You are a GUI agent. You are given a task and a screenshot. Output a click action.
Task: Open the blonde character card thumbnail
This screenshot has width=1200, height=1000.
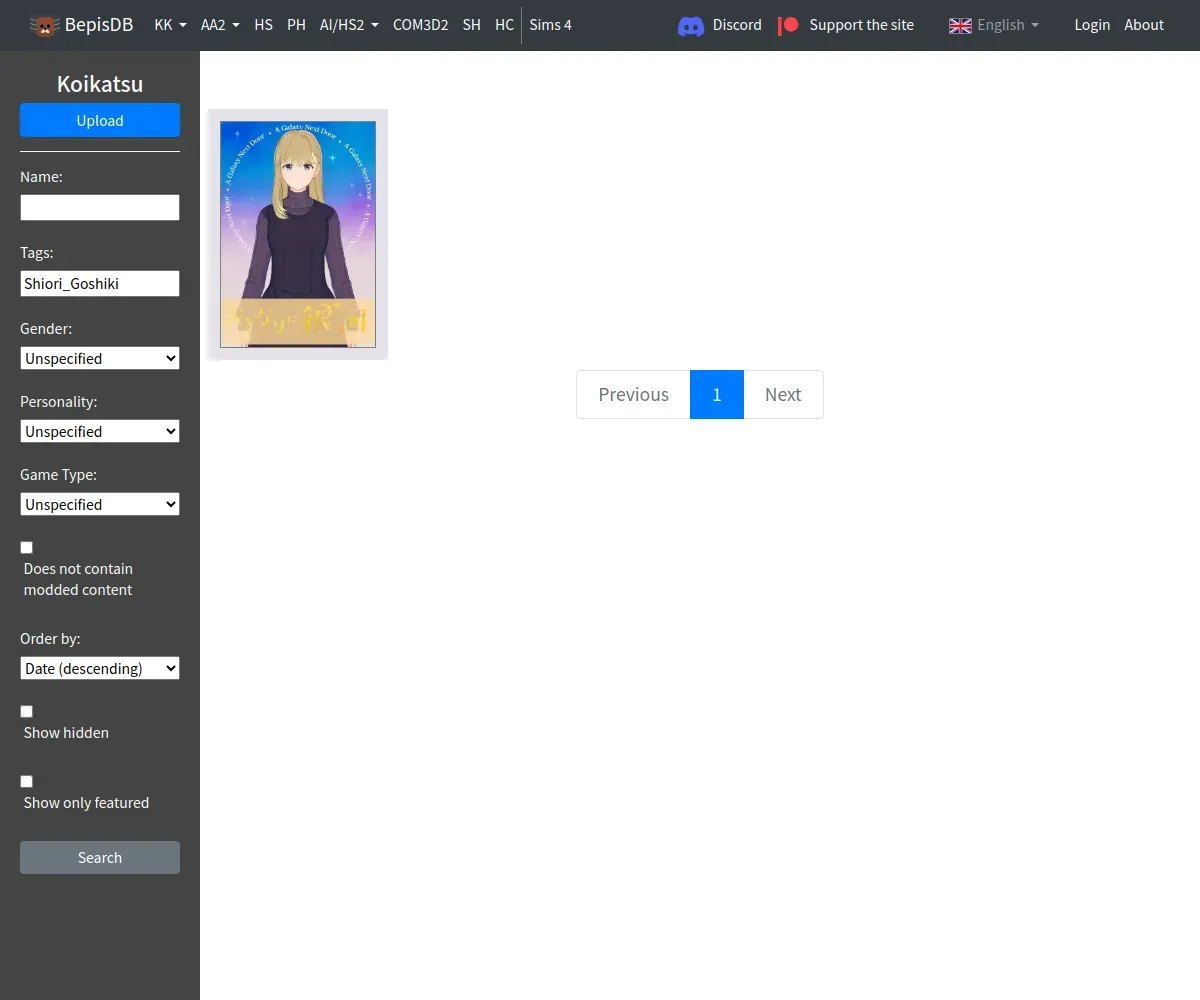[x=298, y=234]
